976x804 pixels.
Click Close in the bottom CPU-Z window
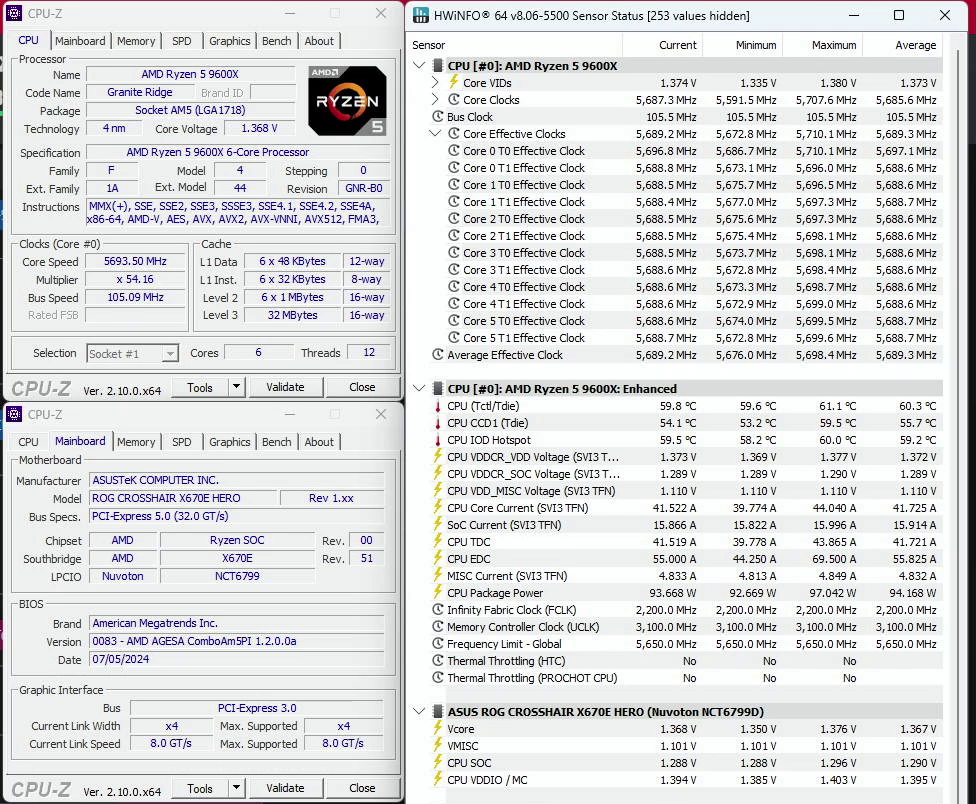[362, 788]
